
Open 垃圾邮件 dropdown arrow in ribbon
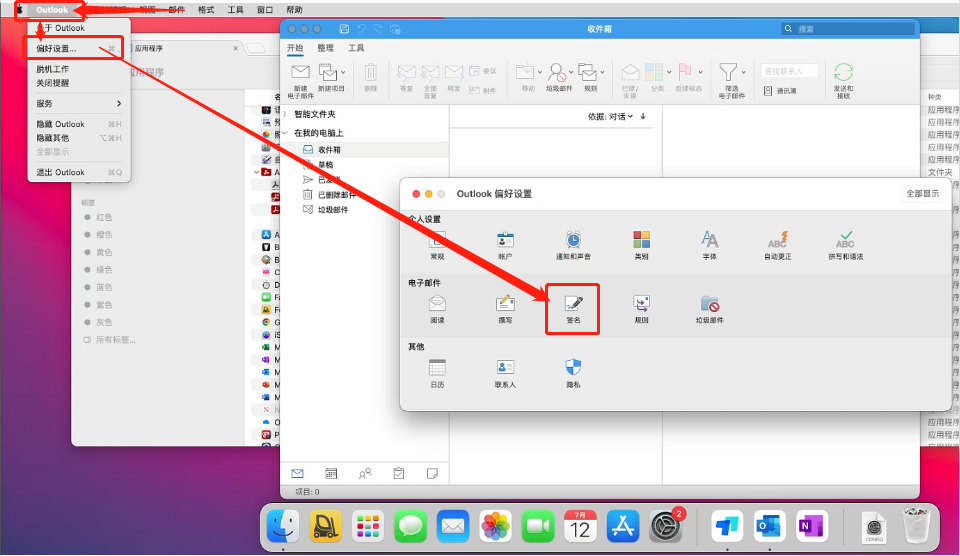[x=571, y=72]
